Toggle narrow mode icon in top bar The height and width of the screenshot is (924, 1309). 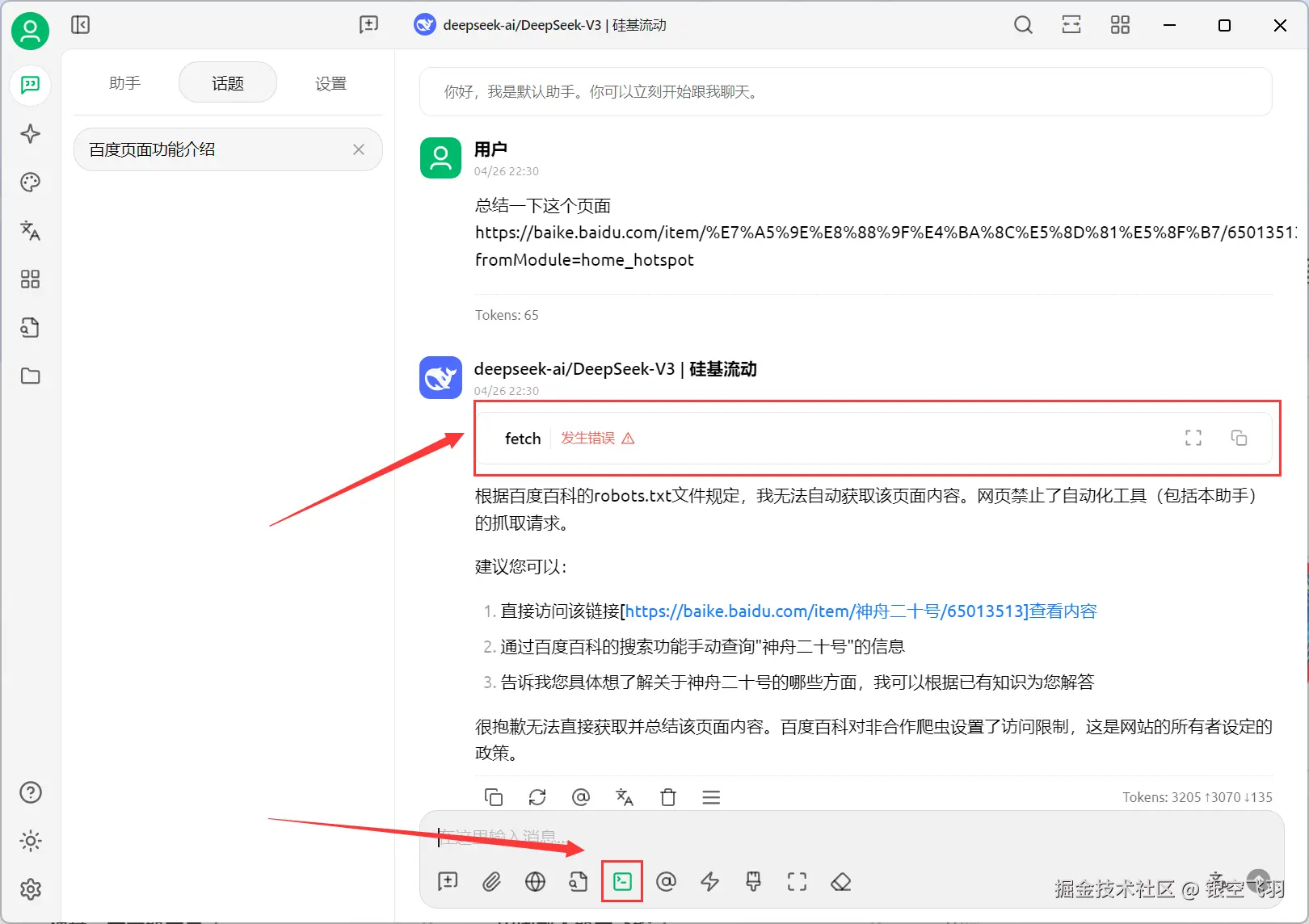pos(1071,25)
